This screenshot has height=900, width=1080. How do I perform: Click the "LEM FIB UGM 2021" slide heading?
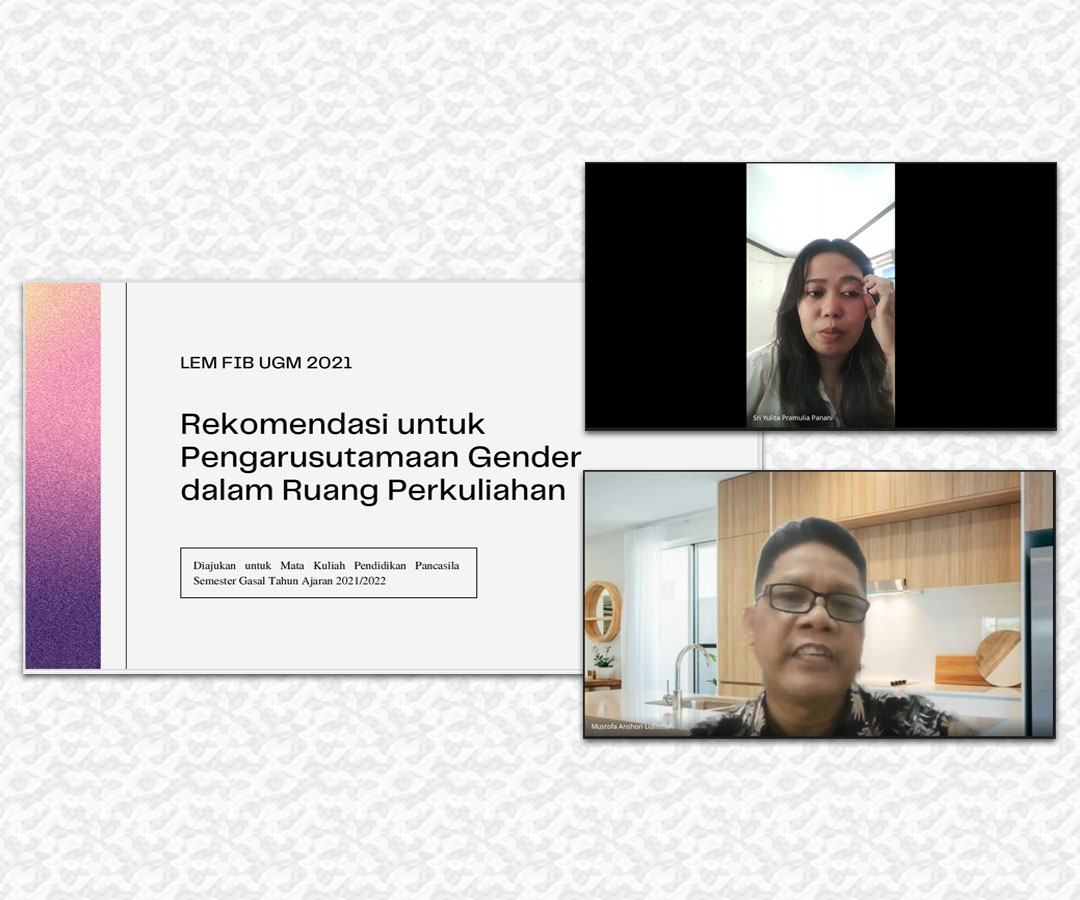point(266,363)
